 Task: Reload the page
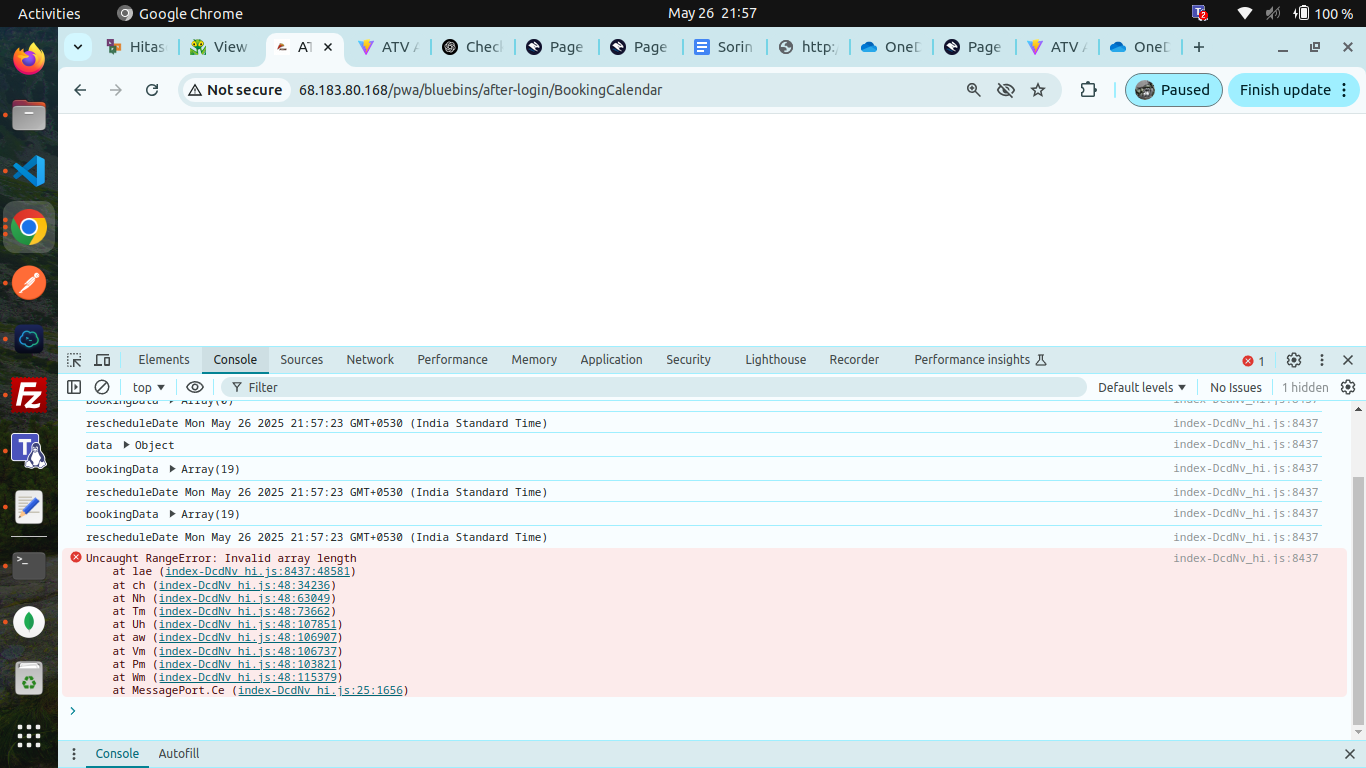point(152,90)
